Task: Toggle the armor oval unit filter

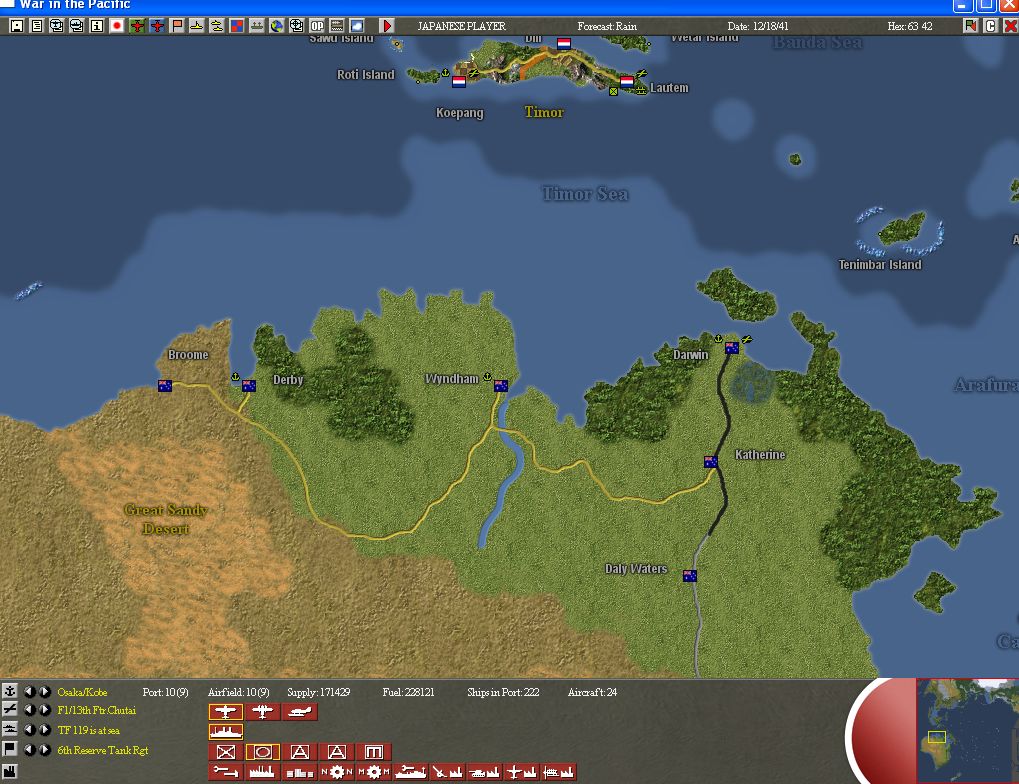Action: [263, 752]
